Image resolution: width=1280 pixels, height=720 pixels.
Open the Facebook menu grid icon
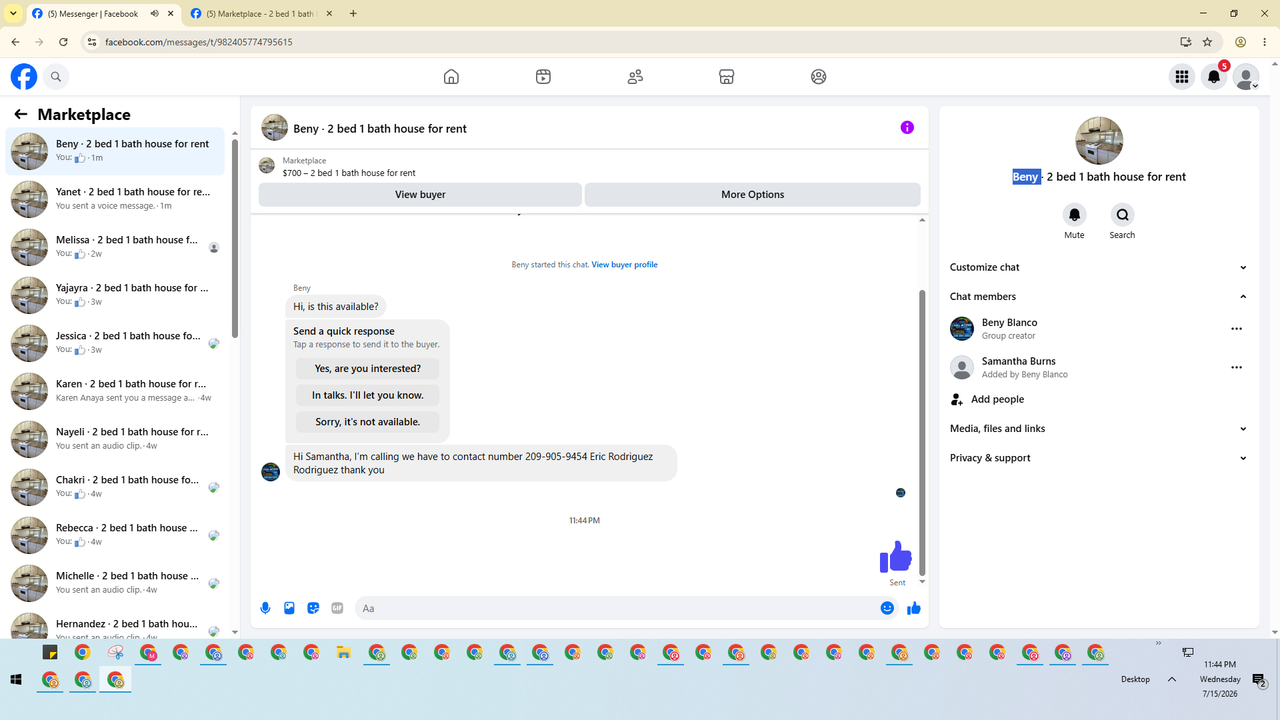tap(1182, 77)
